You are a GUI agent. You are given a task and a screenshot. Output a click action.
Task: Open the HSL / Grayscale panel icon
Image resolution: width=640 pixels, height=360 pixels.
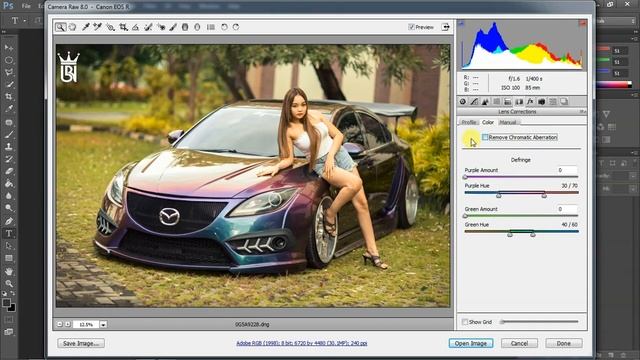[x=497, y=102]
